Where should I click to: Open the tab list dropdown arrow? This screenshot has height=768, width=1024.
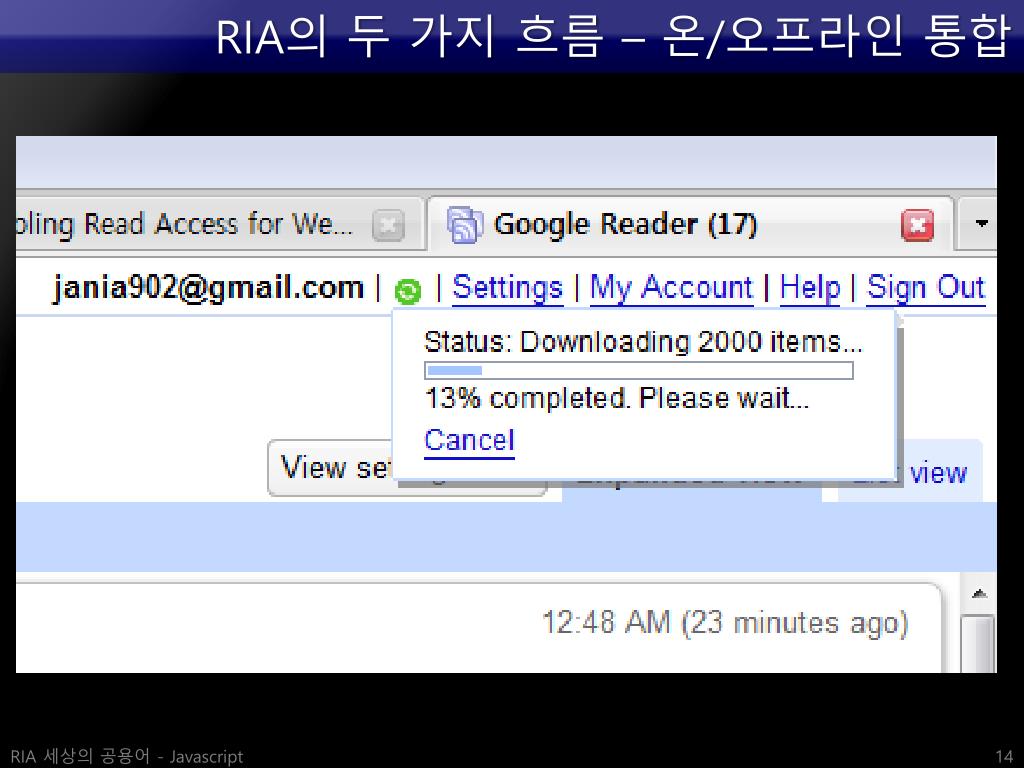tap(981, 223)
